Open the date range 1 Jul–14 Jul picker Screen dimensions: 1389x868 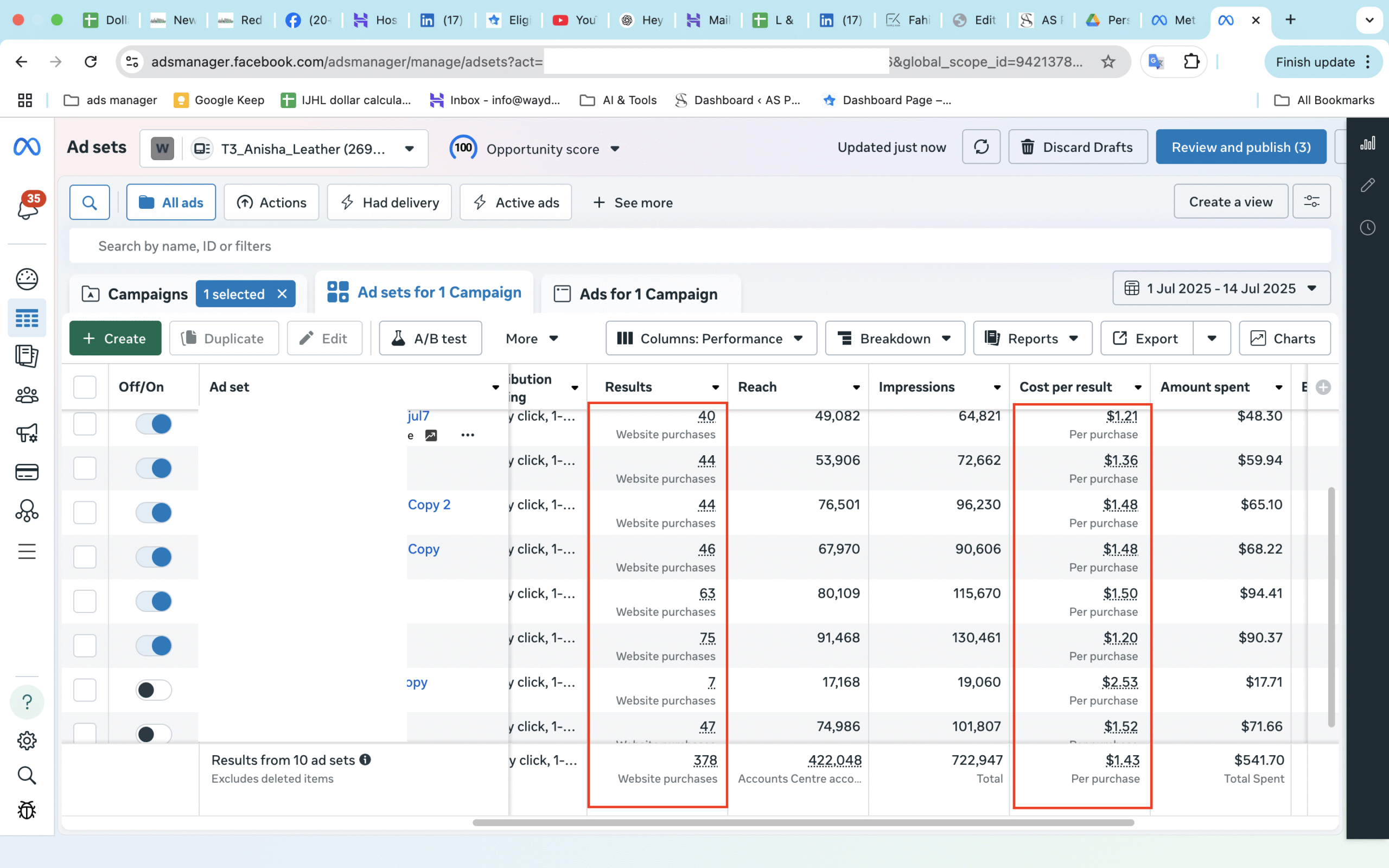(1221, 288)
